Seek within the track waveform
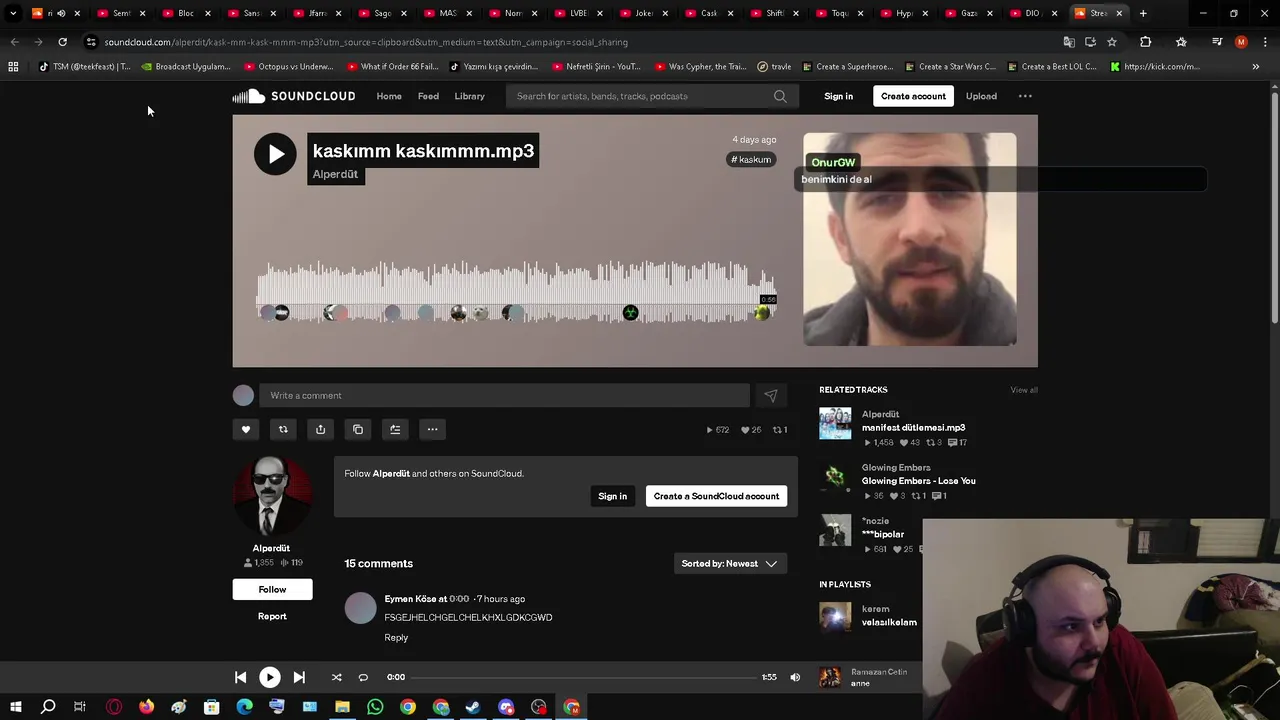1280x720 pixels. pyautogui.click(x=516, y=290)
